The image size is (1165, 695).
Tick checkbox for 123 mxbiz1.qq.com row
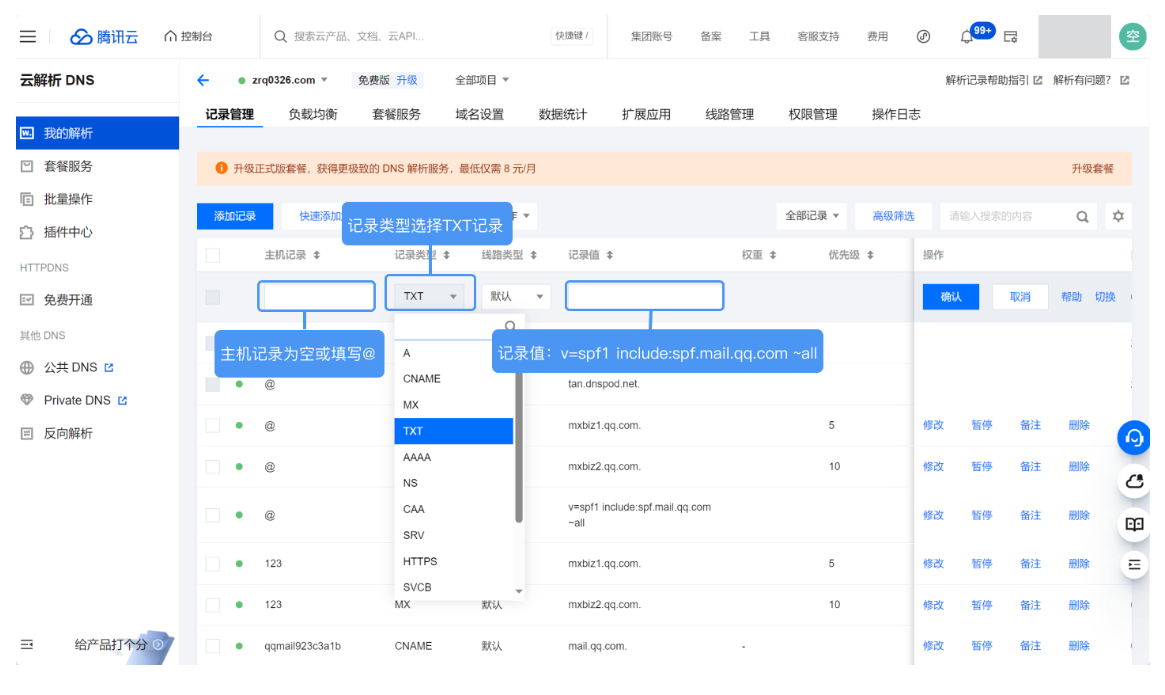[212, 563]
